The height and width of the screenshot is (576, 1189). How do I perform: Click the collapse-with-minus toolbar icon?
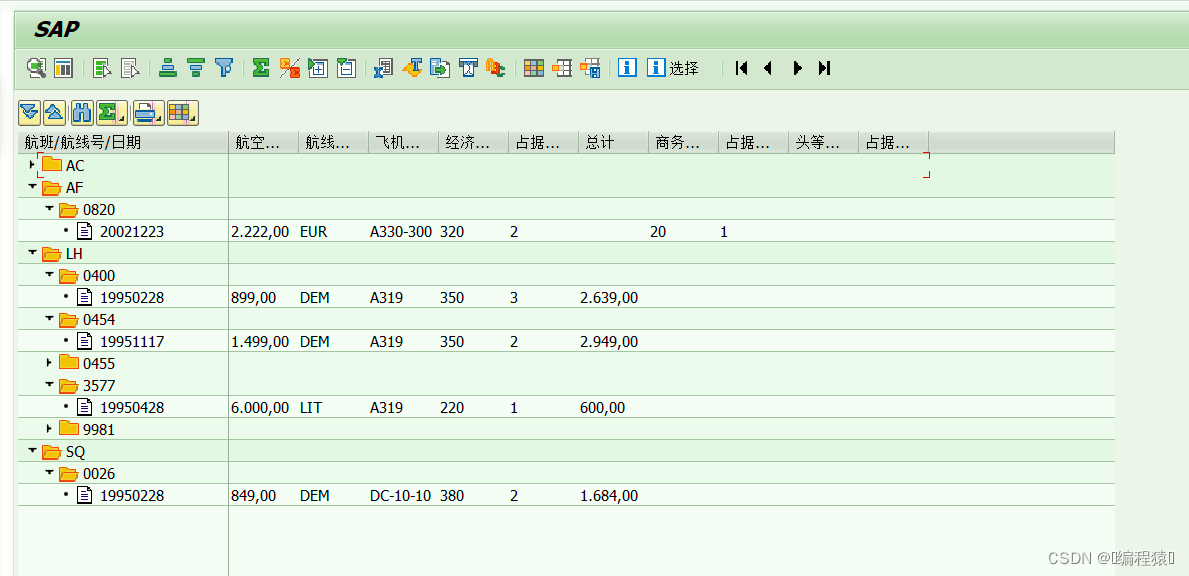point(346,68)
